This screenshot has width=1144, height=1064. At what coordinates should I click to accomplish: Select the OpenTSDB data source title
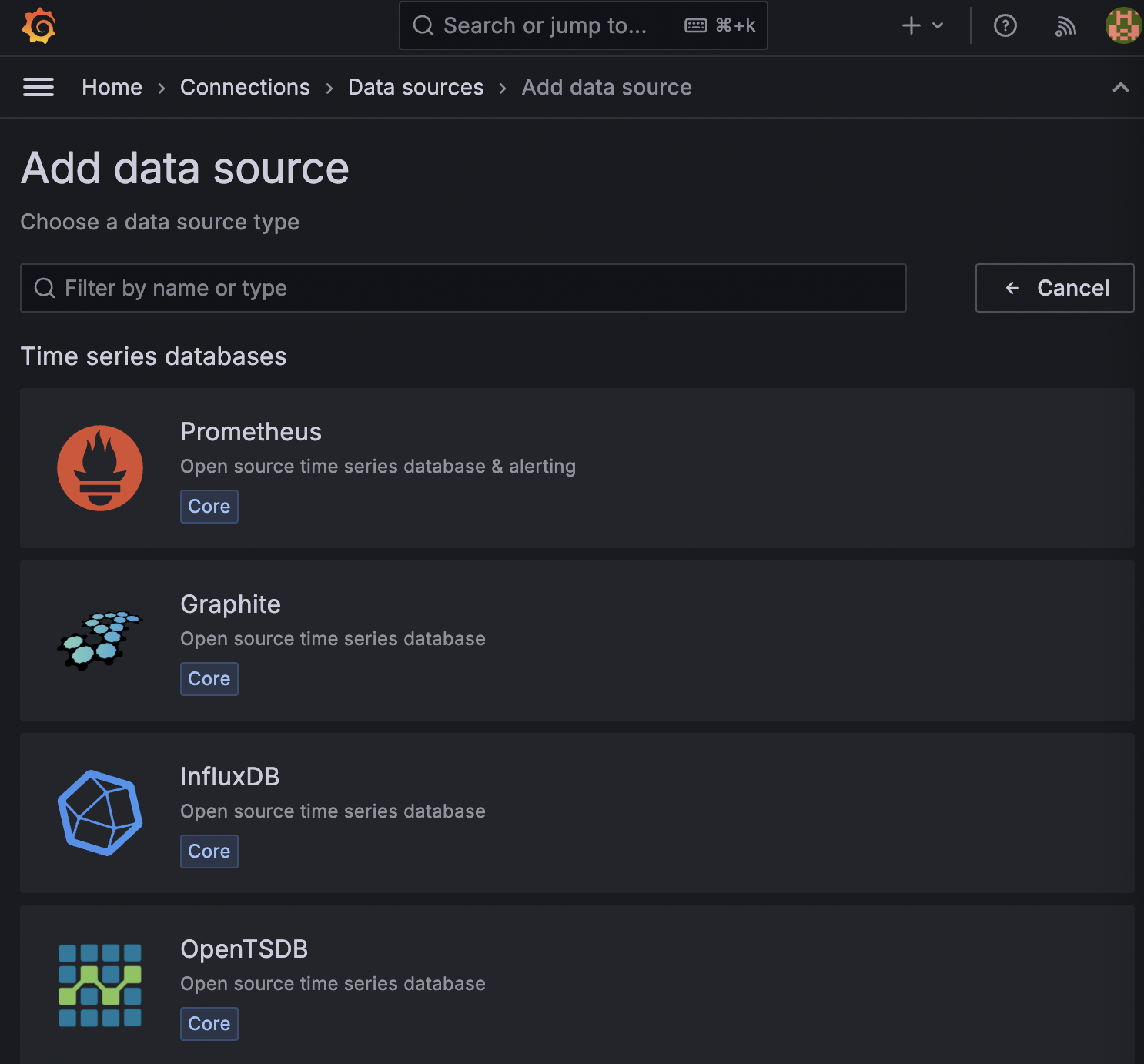[244, 949]
